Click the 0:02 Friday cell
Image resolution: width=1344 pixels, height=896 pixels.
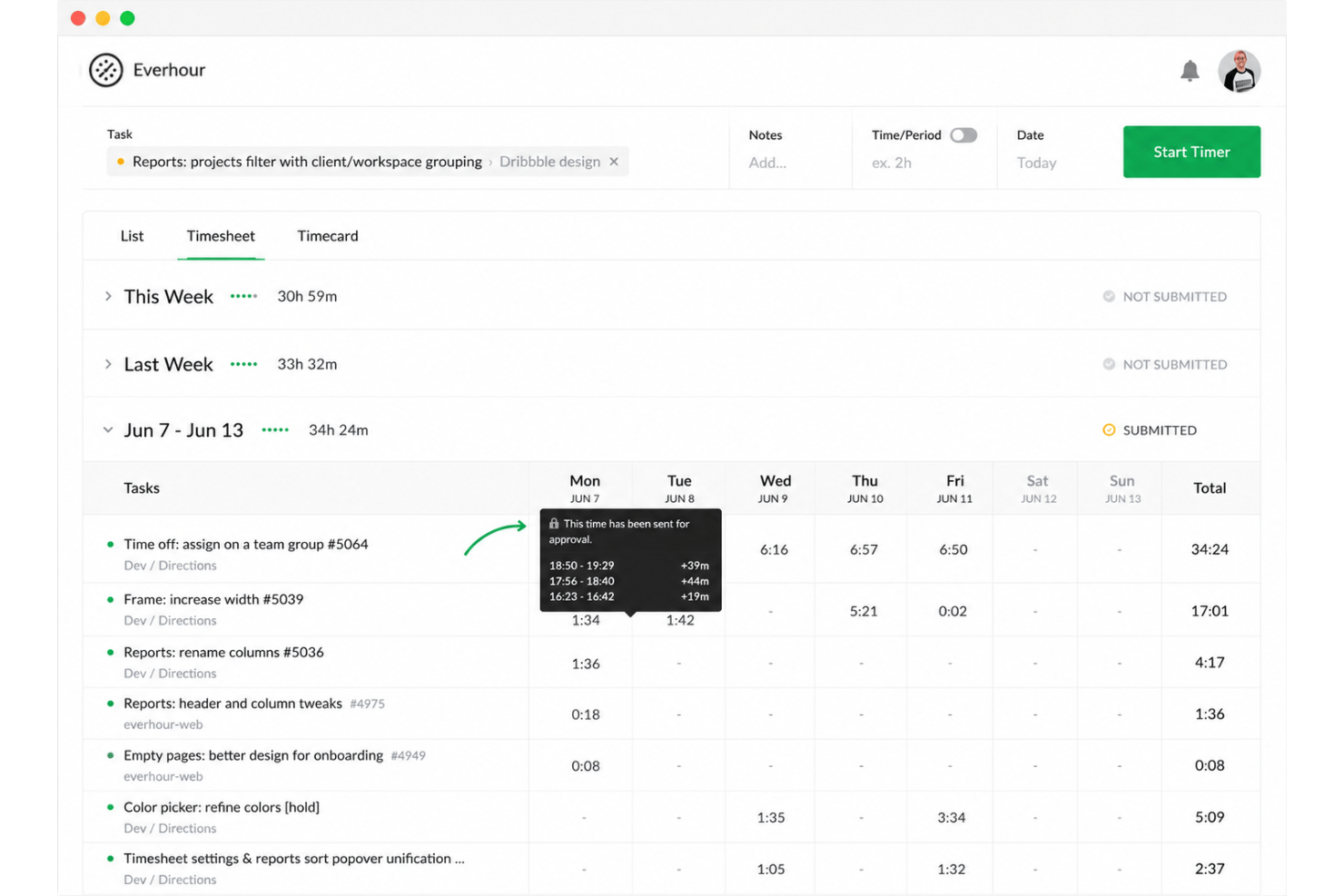pos(953,612)
